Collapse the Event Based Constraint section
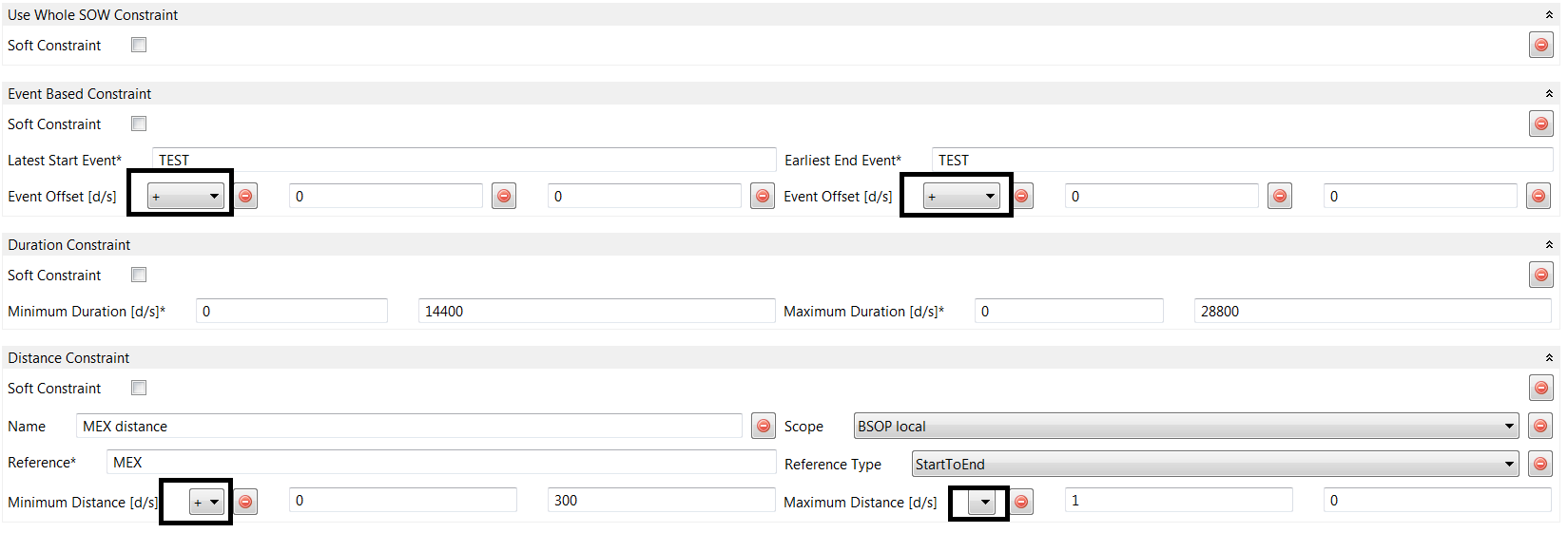 (1549, 93)
